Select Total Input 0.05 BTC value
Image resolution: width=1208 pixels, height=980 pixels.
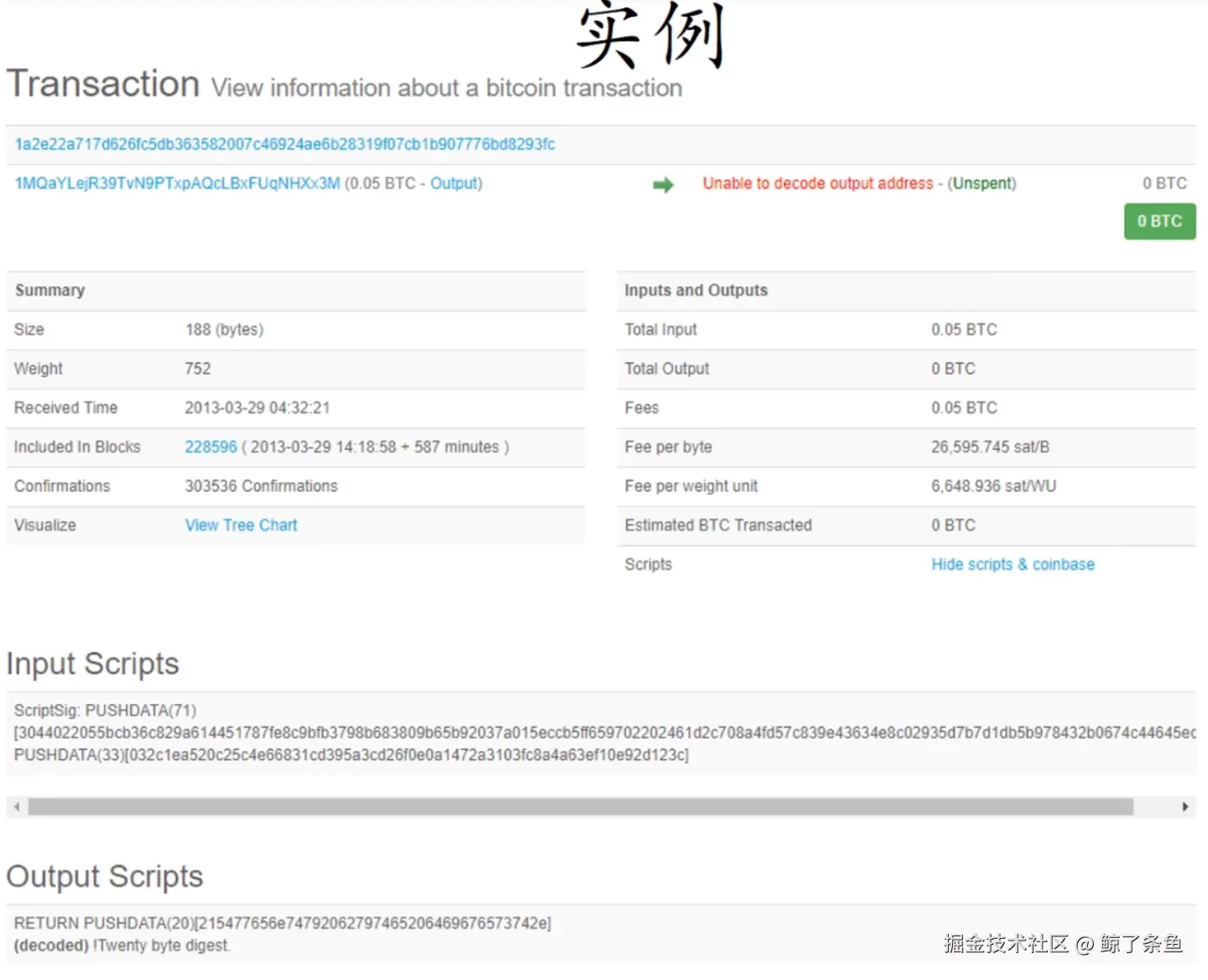(x=964, y=330)
